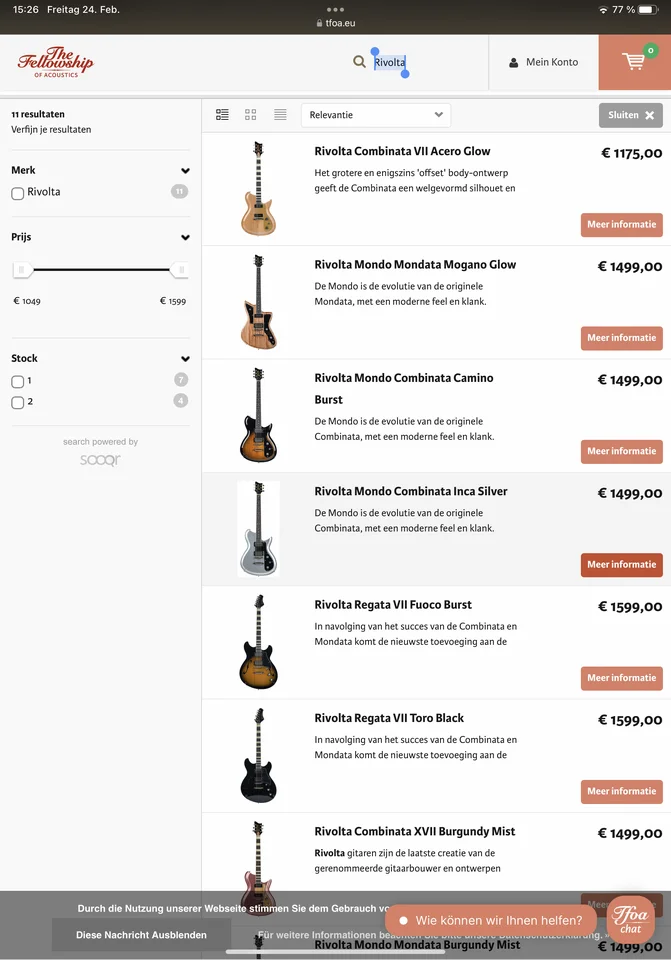
Task: Open the Relevantie sort dropdown
Action: [375, 115]
